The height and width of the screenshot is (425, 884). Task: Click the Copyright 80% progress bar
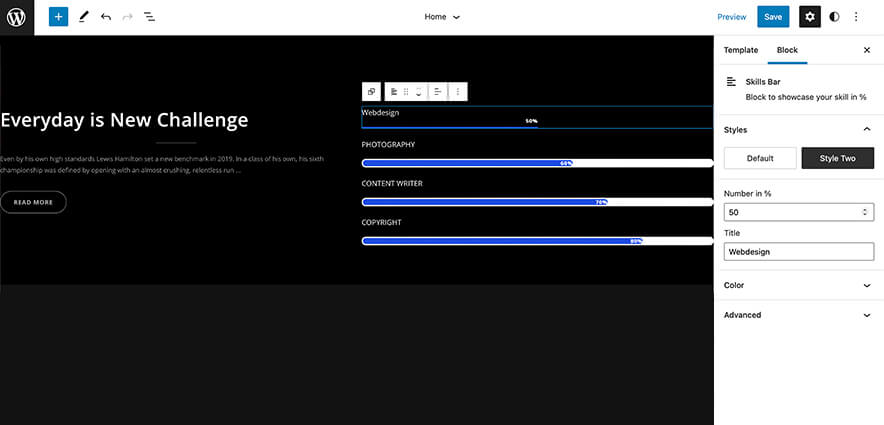[537, 241]
